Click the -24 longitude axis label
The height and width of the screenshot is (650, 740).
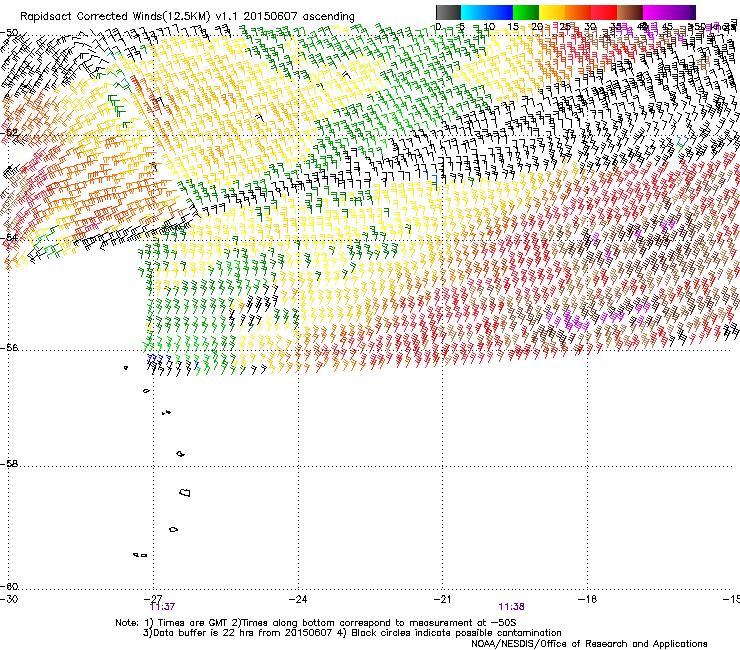click(298, 599)
